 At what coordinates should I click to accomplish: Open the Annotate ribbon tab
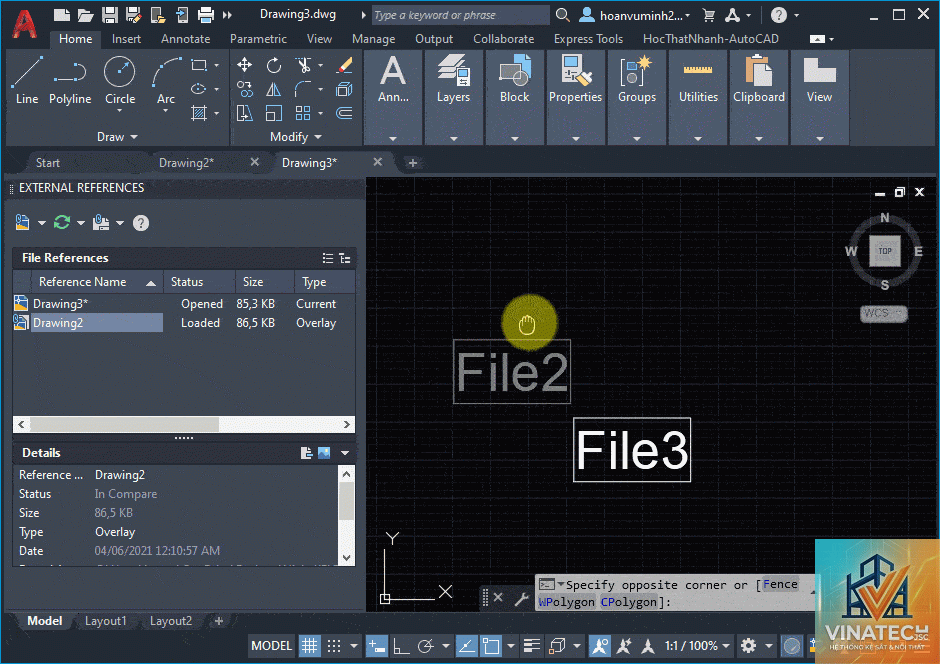tap(185, 39)
